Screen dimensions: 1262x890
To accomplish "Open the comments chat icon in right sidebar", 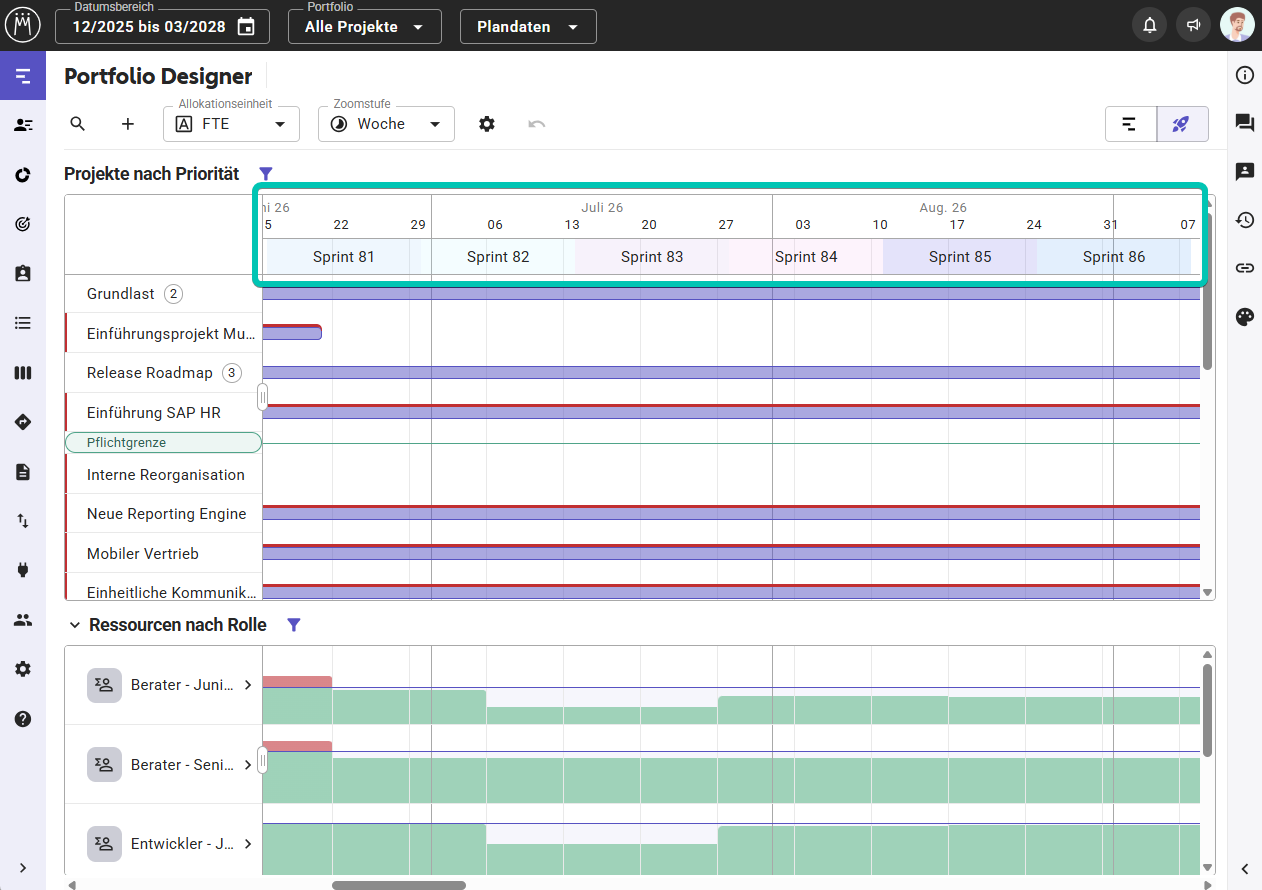I will 1245,123.
